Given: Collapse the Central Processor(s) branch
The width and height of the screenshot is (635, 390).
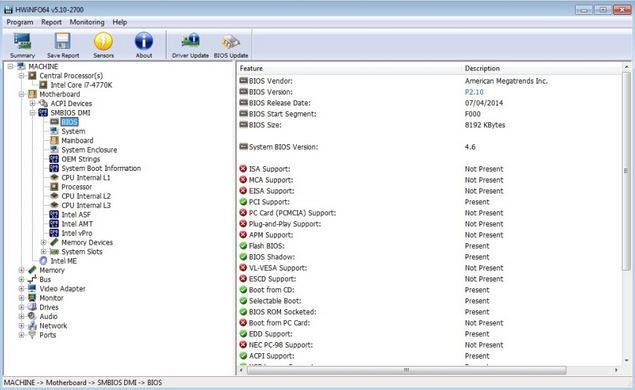Looking at the screenshot, I should pos(21,76).
